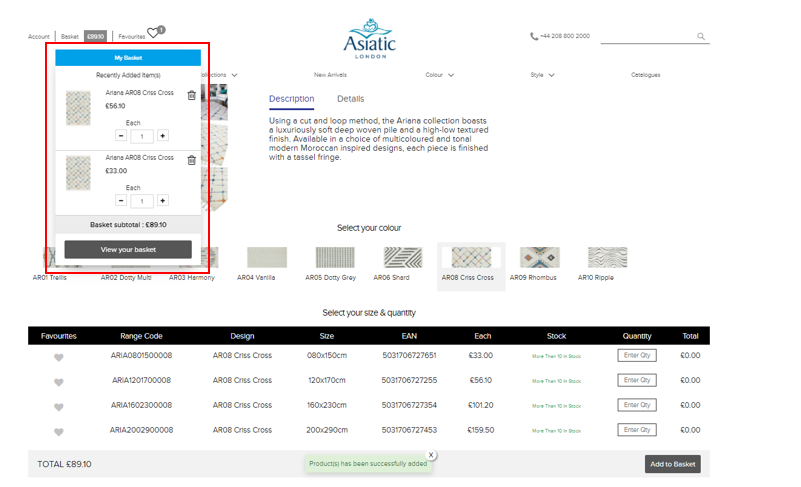Click the phone icon beside +44 208 800 2000
Viewport: 801px width, 487px height.
tap(534, 36)
